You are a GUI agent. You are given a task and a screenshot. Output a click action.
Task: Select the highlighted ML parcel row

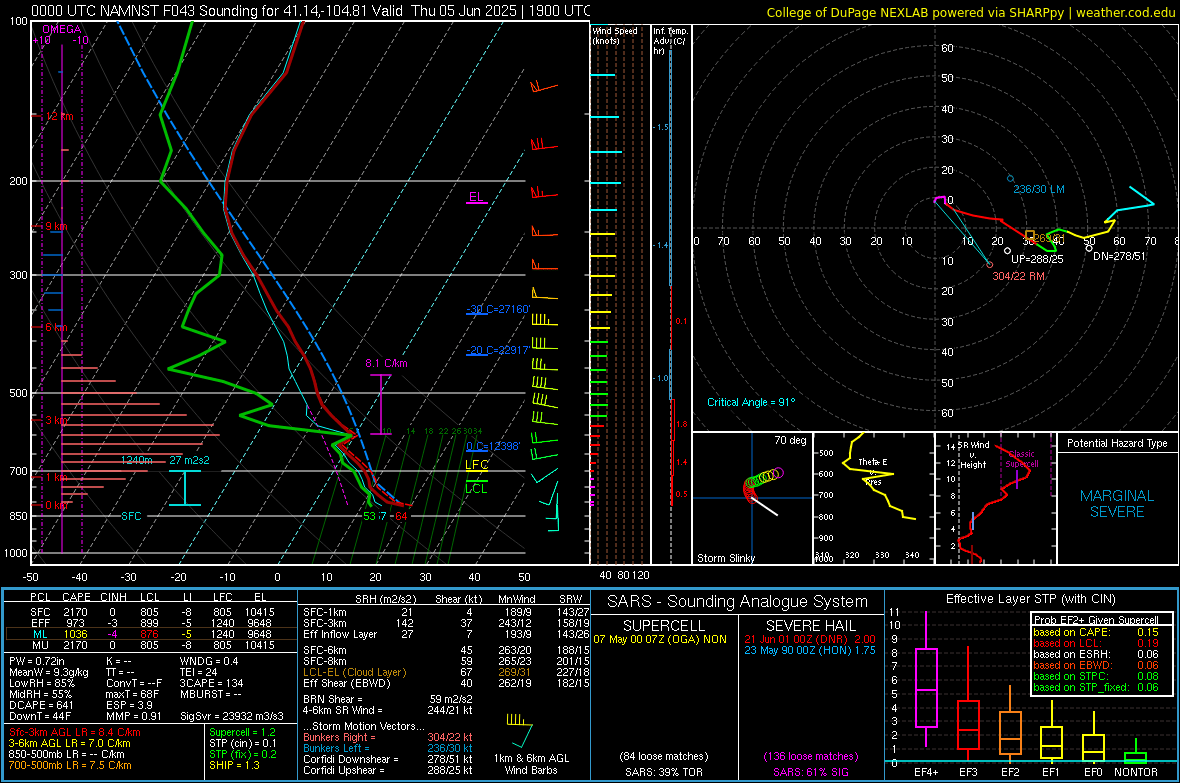(x=151, y=634)
